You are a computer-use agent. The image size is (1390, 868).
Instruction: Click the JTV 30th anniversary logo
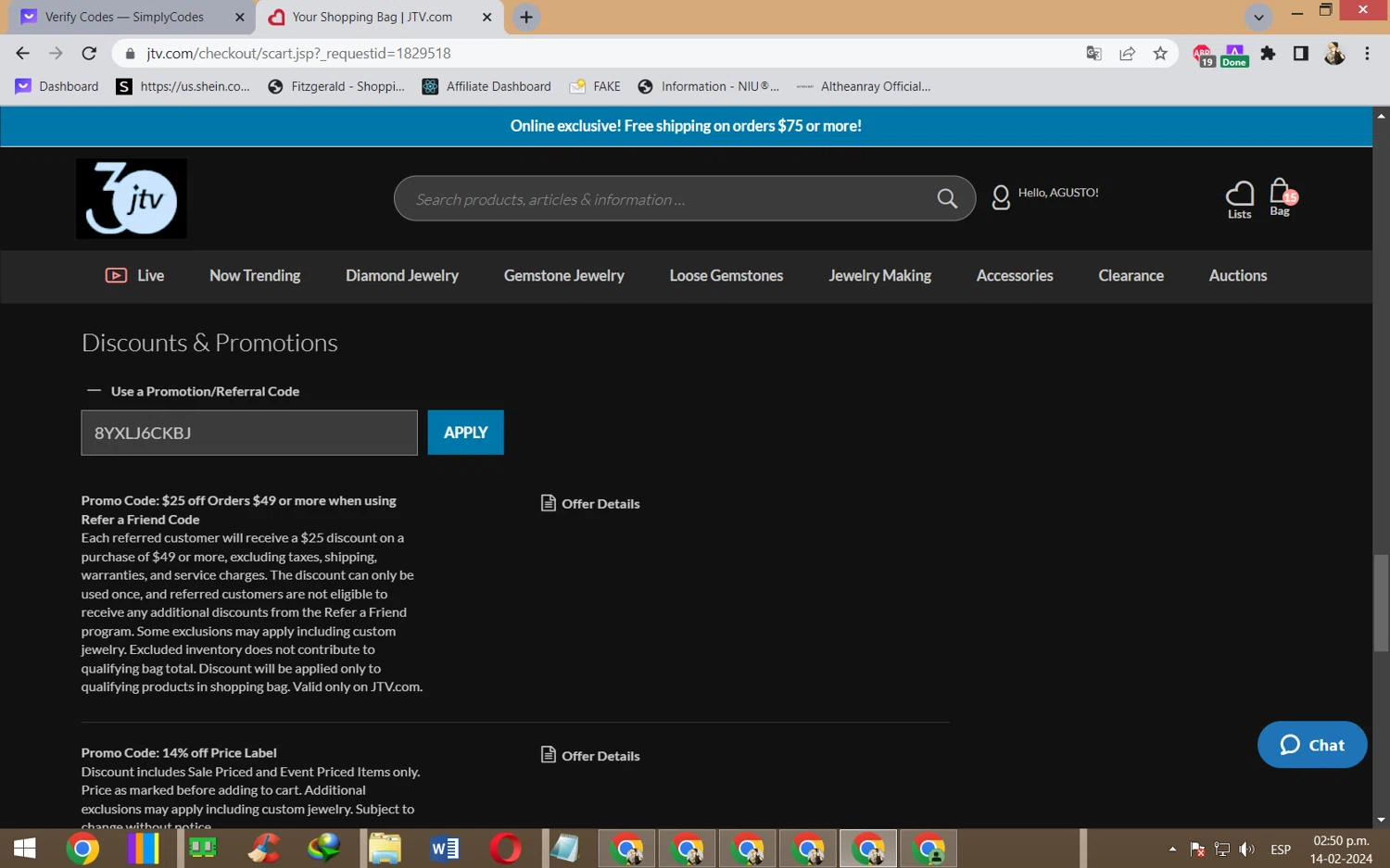click(x=132, y=198)
